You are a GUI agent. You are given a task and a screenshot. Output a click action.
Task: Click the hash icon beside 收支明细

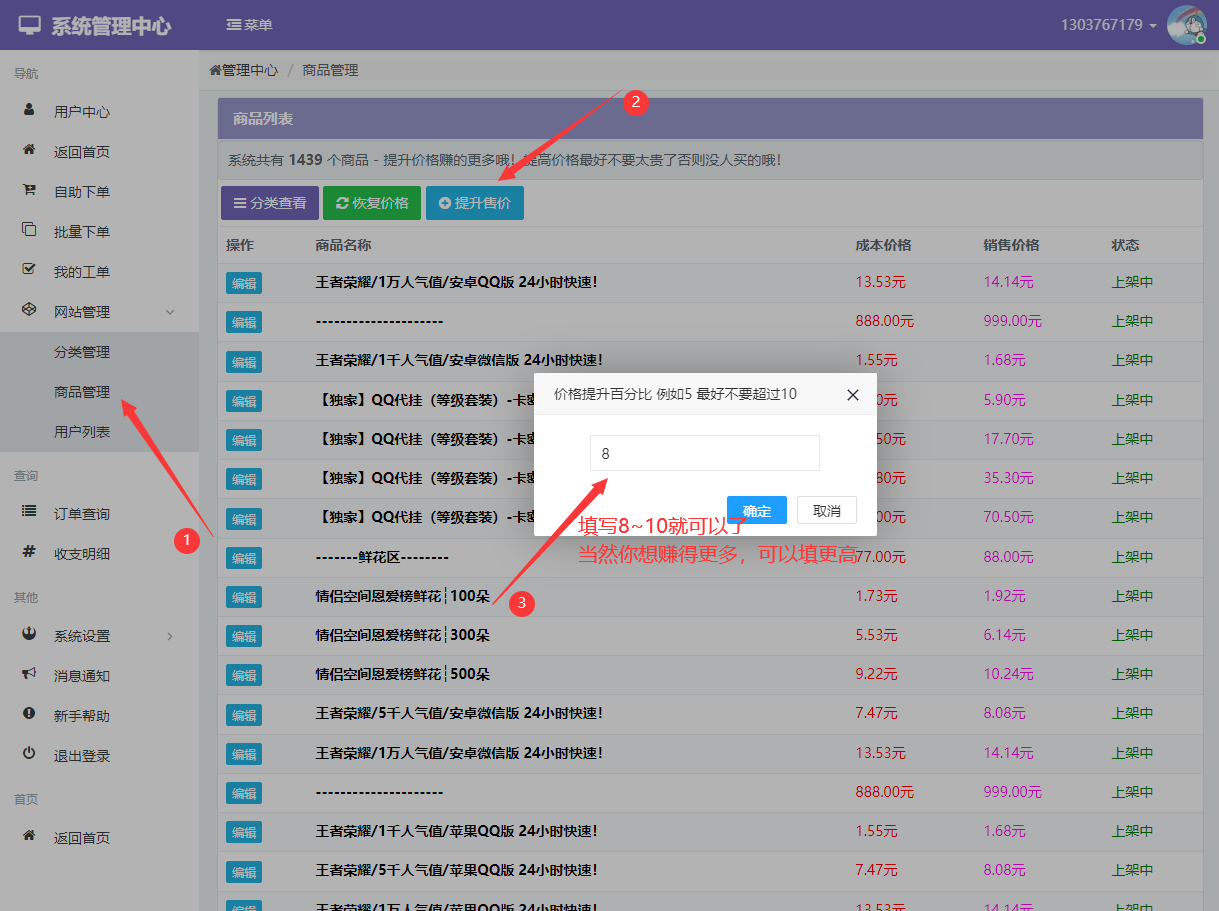point(29,552)
